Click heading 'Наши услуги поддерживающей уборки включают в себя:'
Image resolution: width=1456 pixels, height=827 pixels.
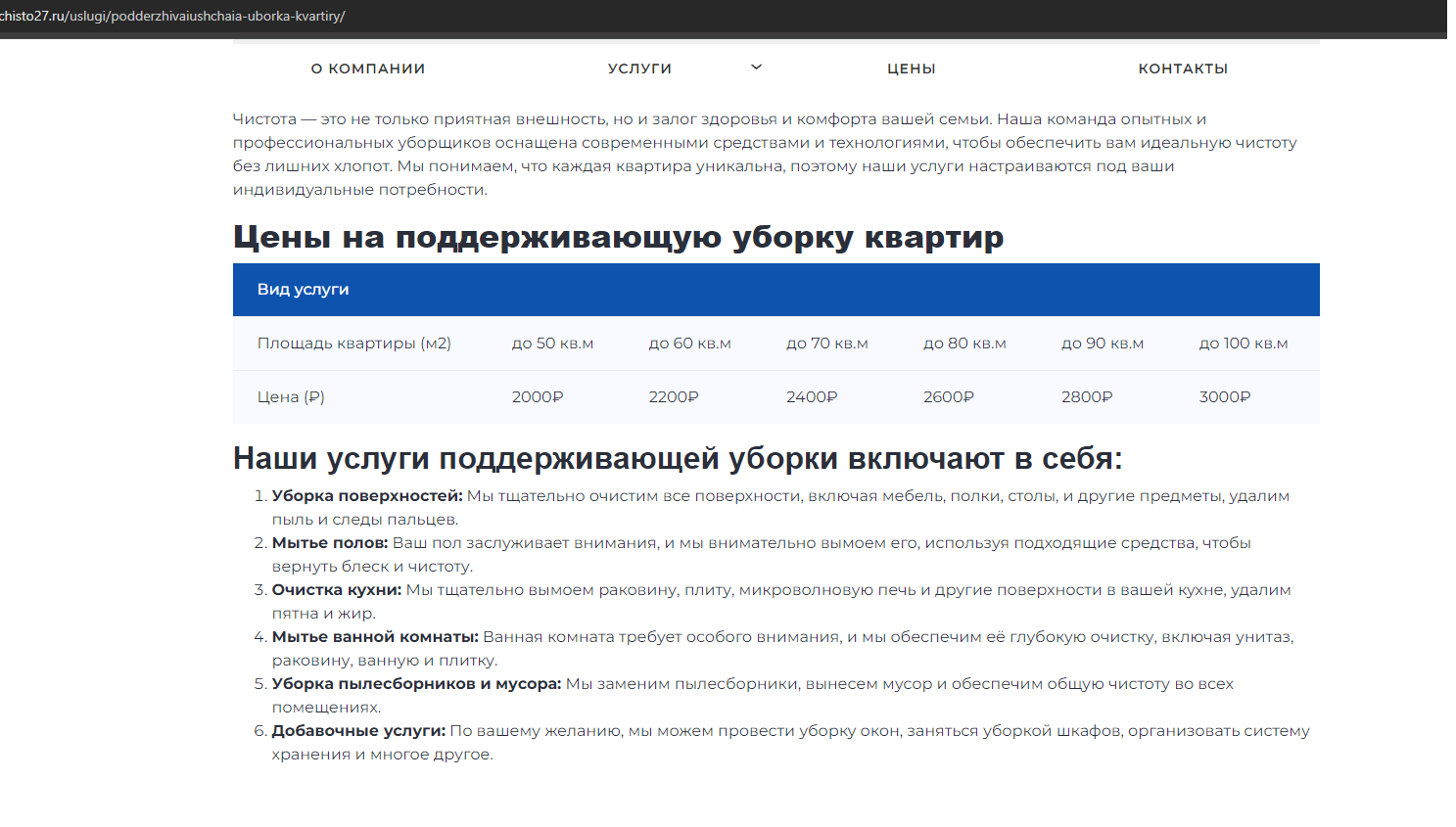click(x=678, y=458)
